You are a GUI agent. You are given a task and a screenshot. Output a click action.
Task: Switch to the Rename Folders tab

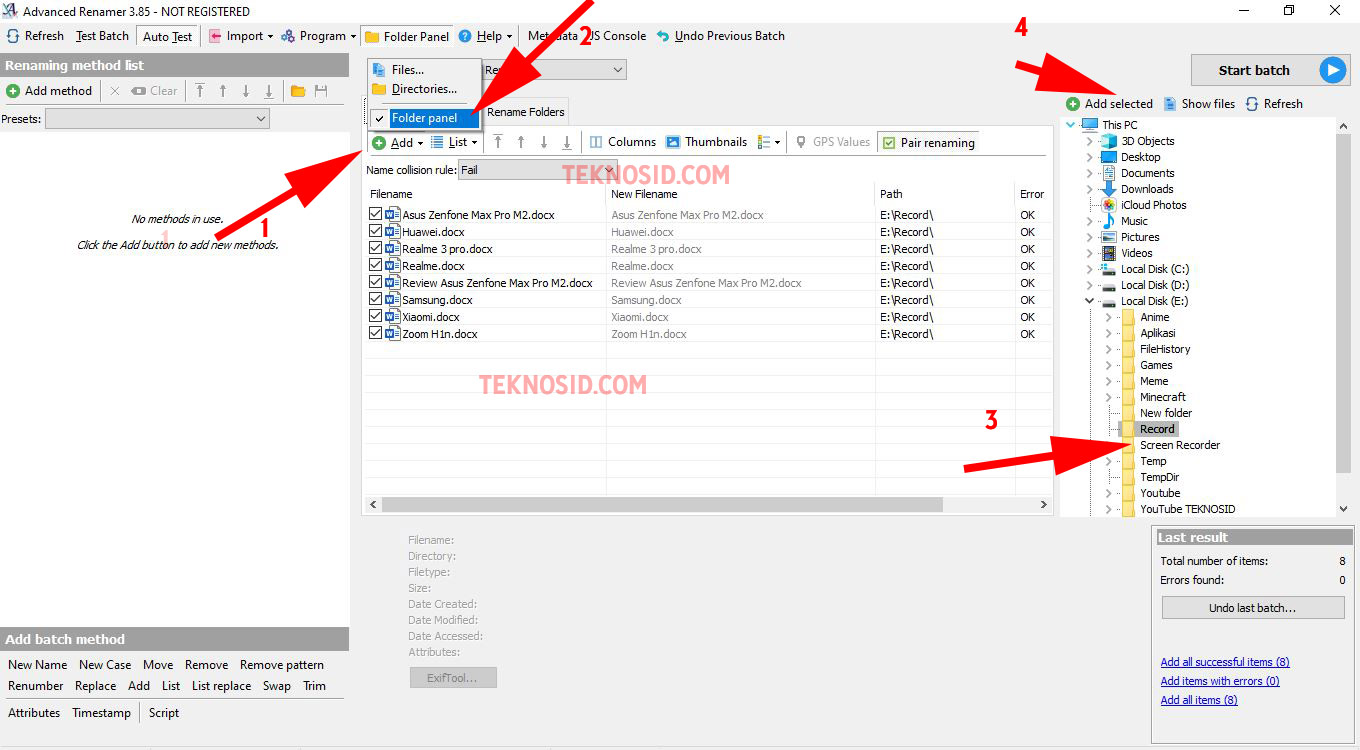(x=526, y=112)
